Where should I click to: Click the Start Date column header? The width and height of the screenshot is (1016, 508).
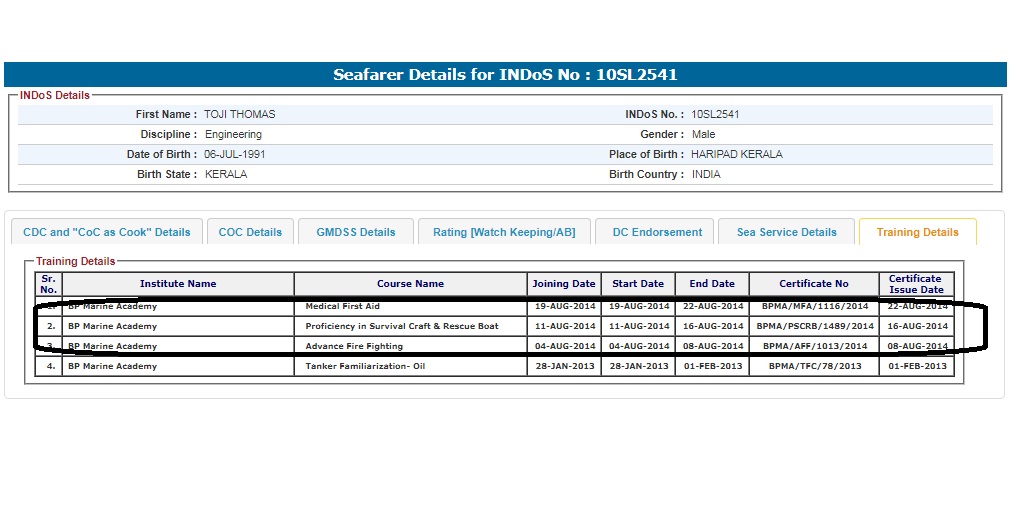tap(638, 284)
